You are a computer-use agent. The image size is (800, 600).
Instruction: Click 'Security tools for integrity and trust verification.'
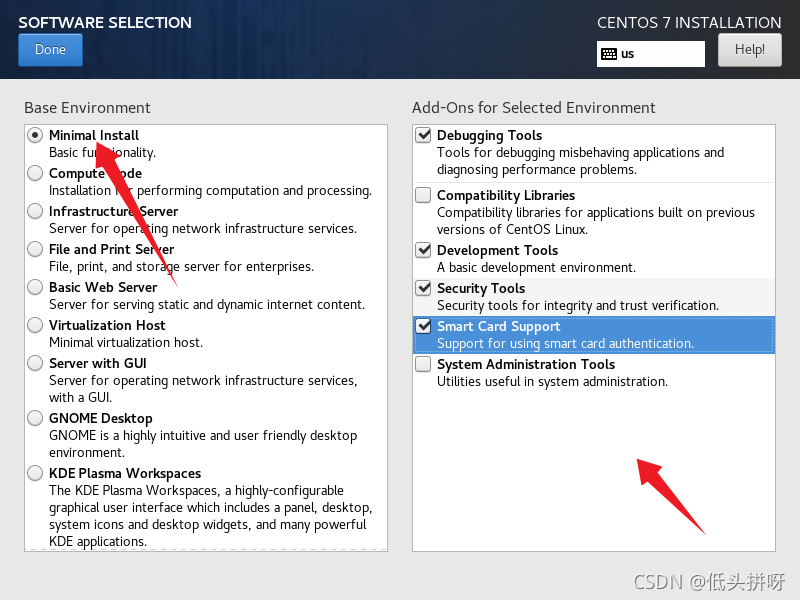pyautogui.click(x=578, y=306)
